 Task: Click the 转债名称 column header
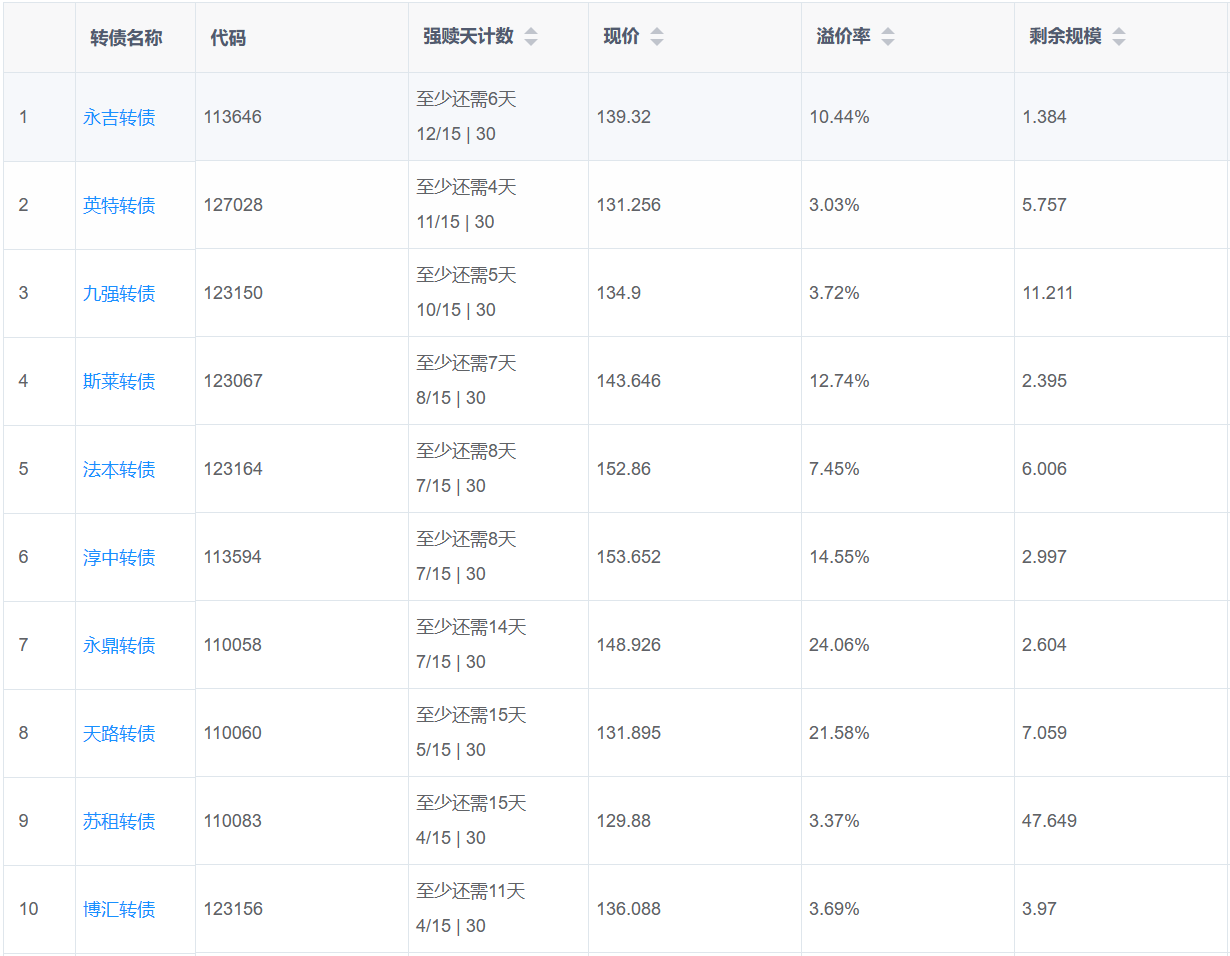coord(126,38)
